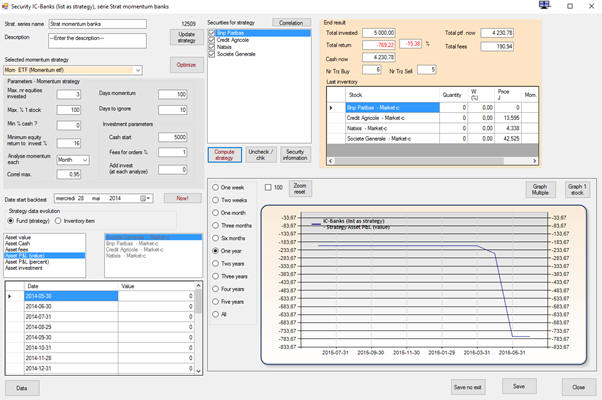Viewport: 602px width, 400px height.
Task: Click the Update strategy button
Action: pos(187,37)
